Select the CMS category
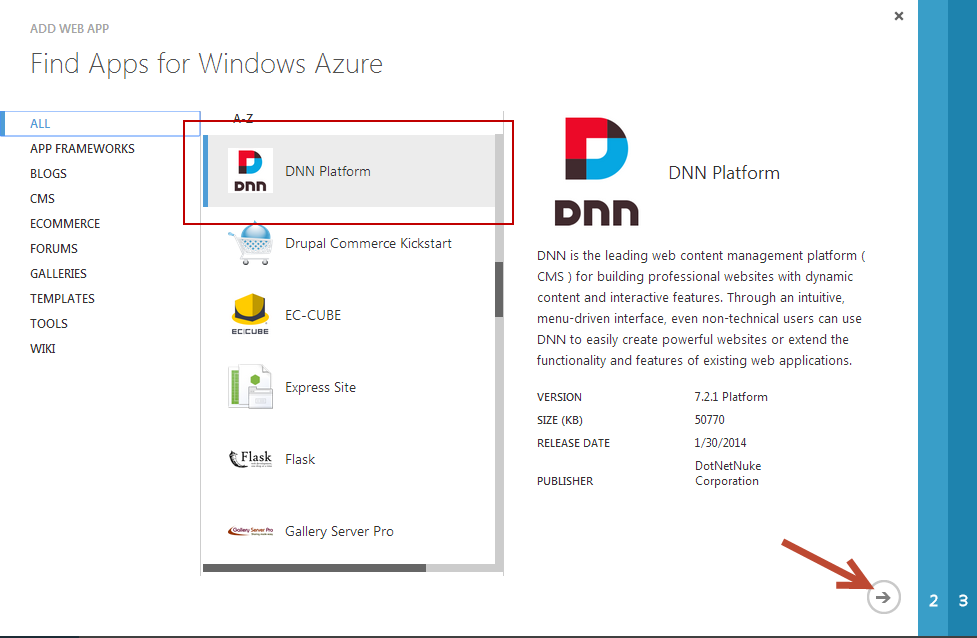This screenshot has height=638, width=977. 42,198
